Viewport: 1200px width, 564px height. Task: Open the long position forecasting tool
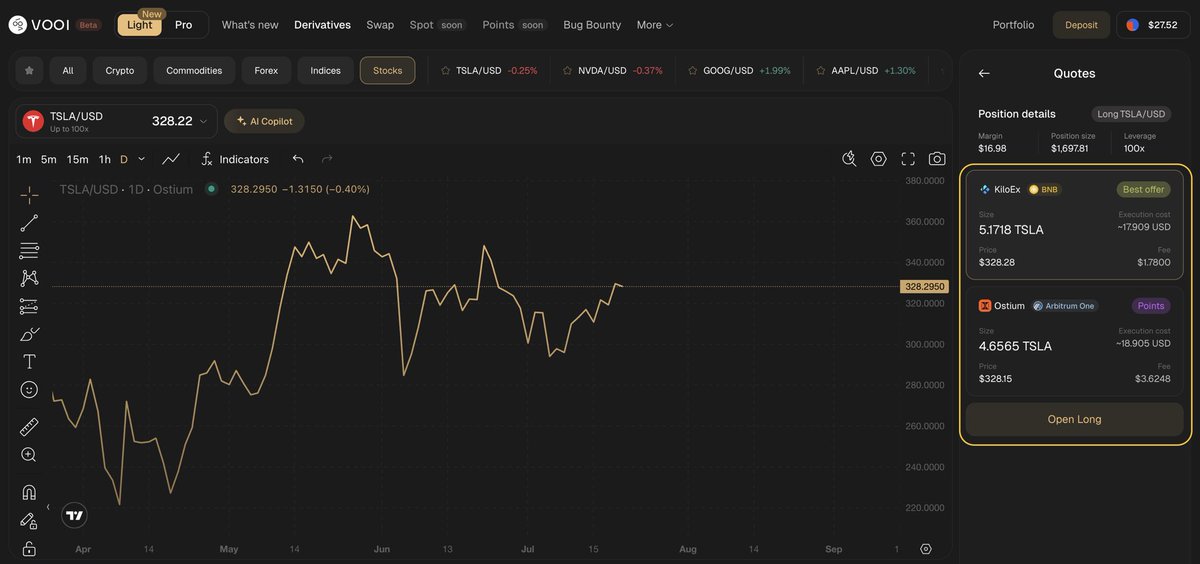tap(29, 306)
